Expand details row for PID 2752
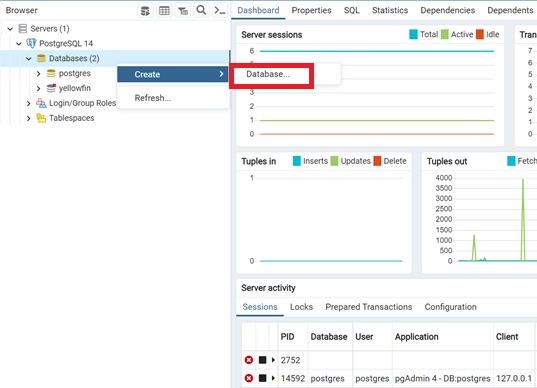This screenshot has height=388, width=537. coord(273,360)
